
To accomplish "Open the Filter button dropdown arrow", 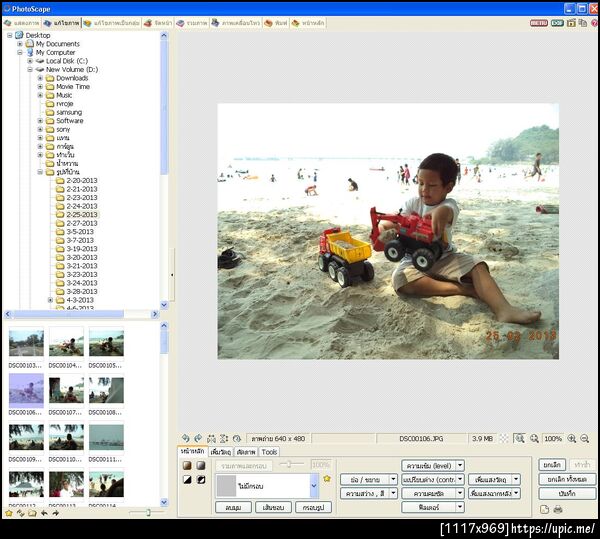I will tap(460, 507).
